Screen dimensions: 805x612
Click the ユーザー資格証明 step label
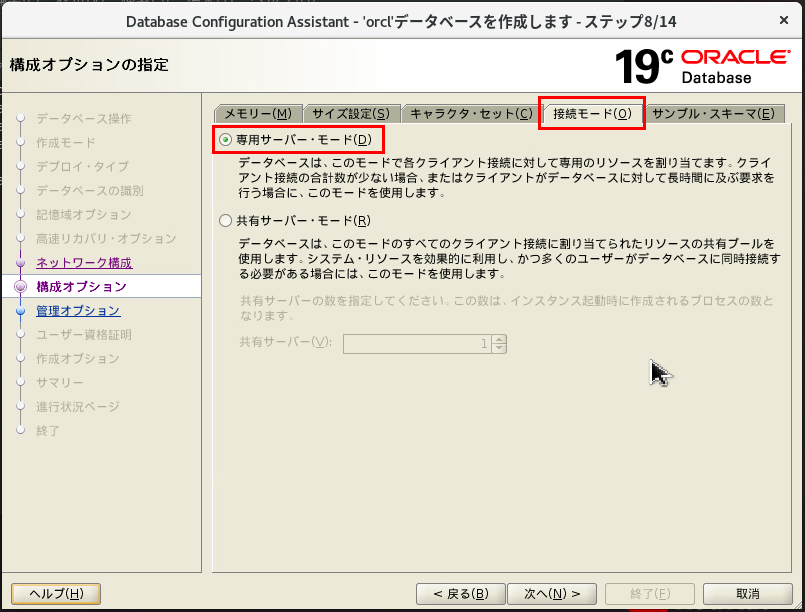(x=84, y=335)
